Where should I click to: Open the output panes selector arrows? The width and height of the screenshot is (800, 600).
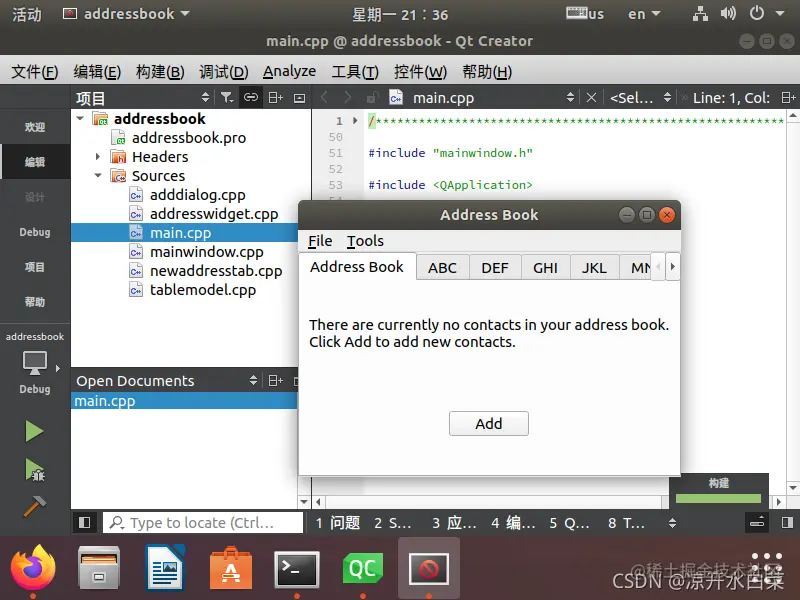pyautogui.click(x=672, y=522)
